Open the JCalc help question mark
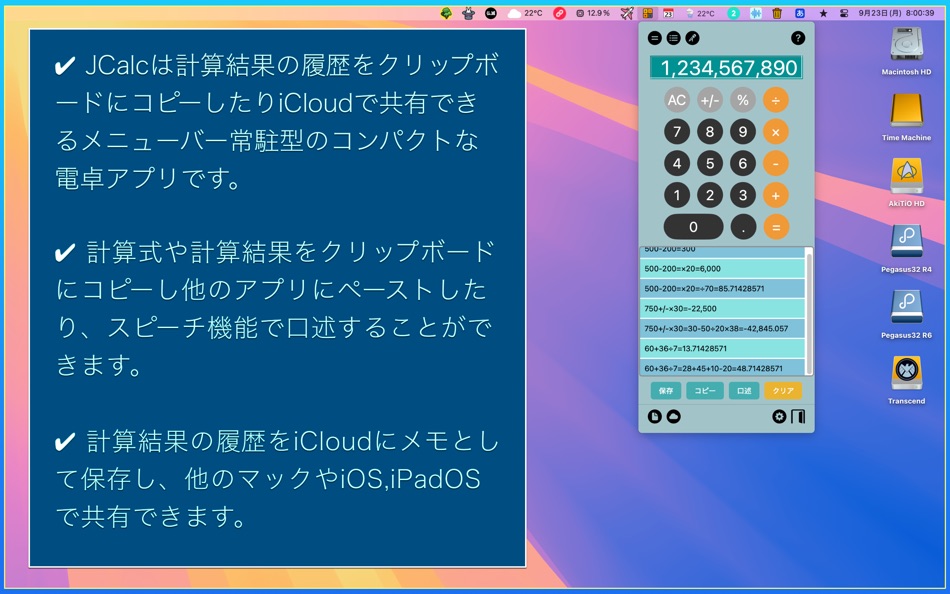 pyautogui.click(x=798, y=38)
